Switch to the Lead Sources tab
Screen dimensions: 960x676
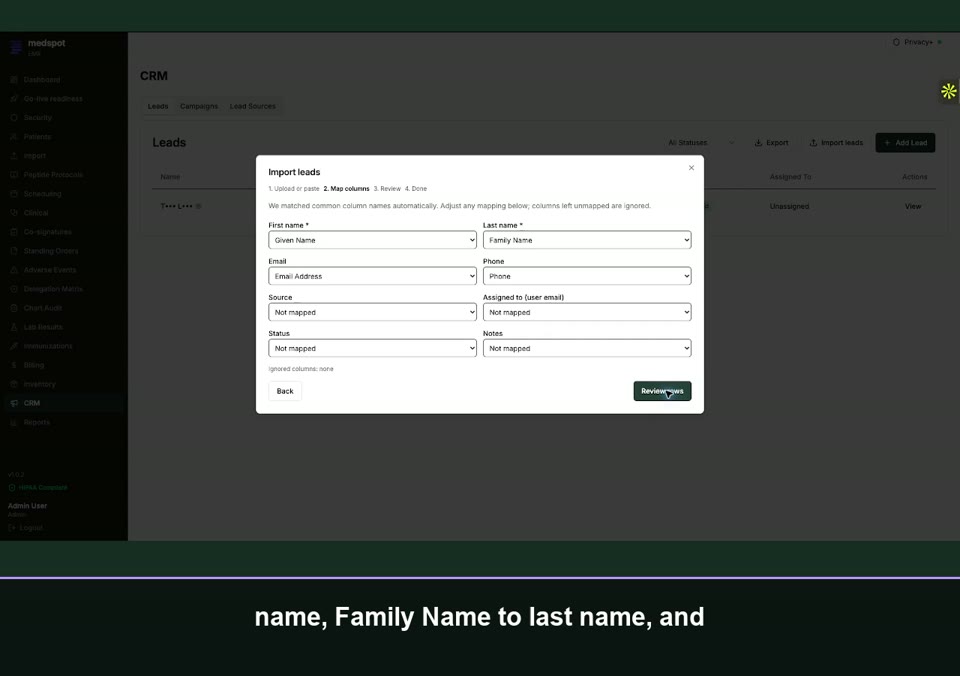pos(253,106)
